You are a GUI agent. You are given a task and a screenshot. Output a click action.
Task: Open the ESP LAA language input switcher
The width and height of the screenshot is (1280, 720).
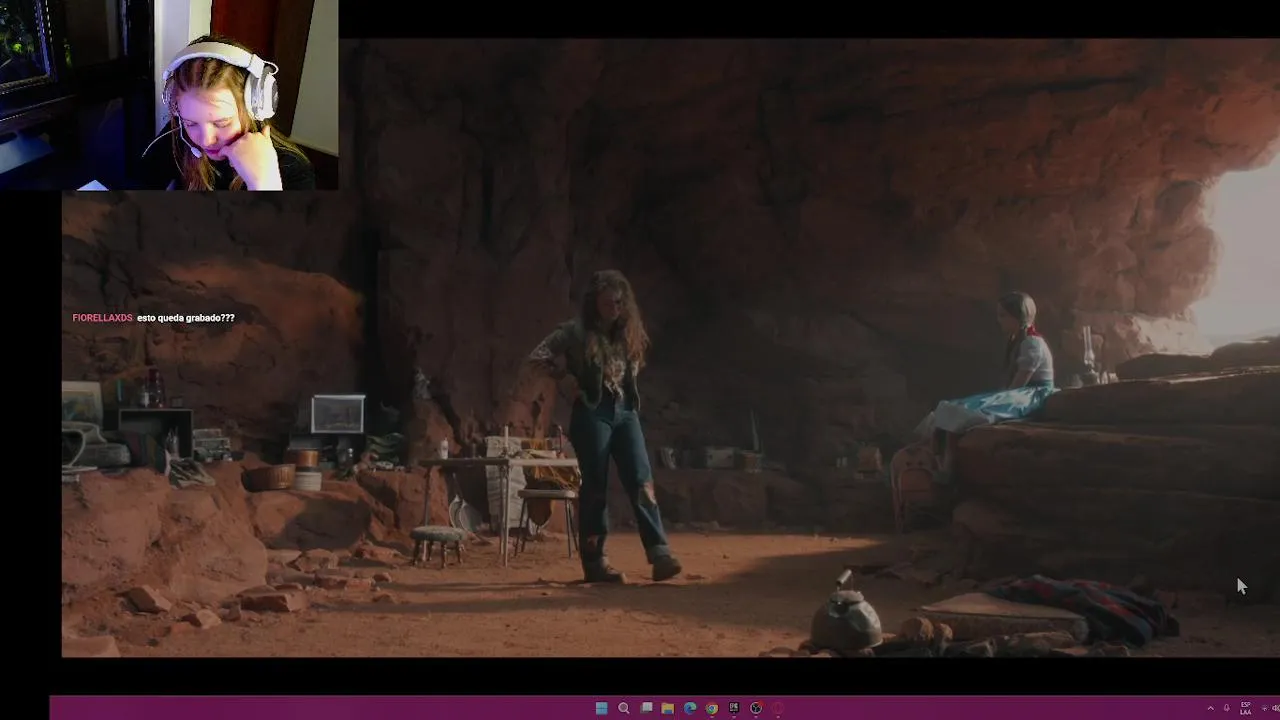pyautogui.click(x=1245, y=708)
